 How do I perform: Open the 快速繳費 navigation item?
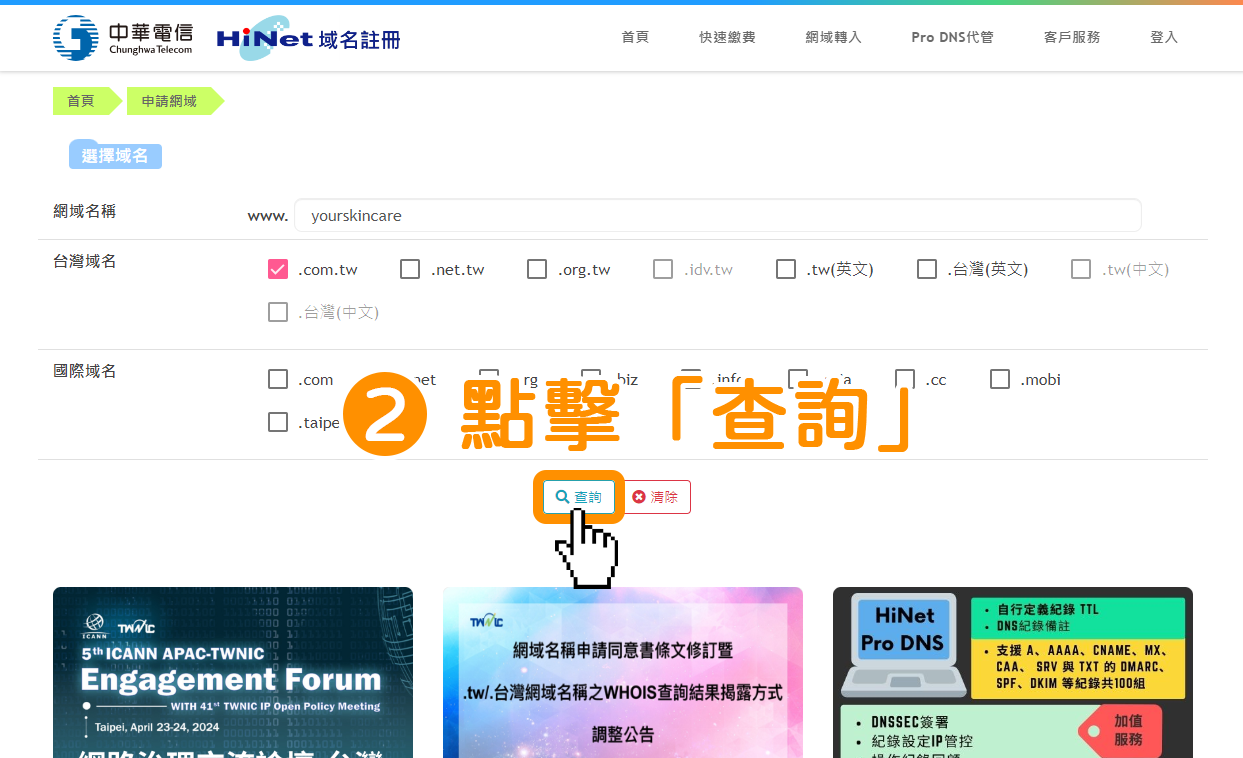click(727, 37)
